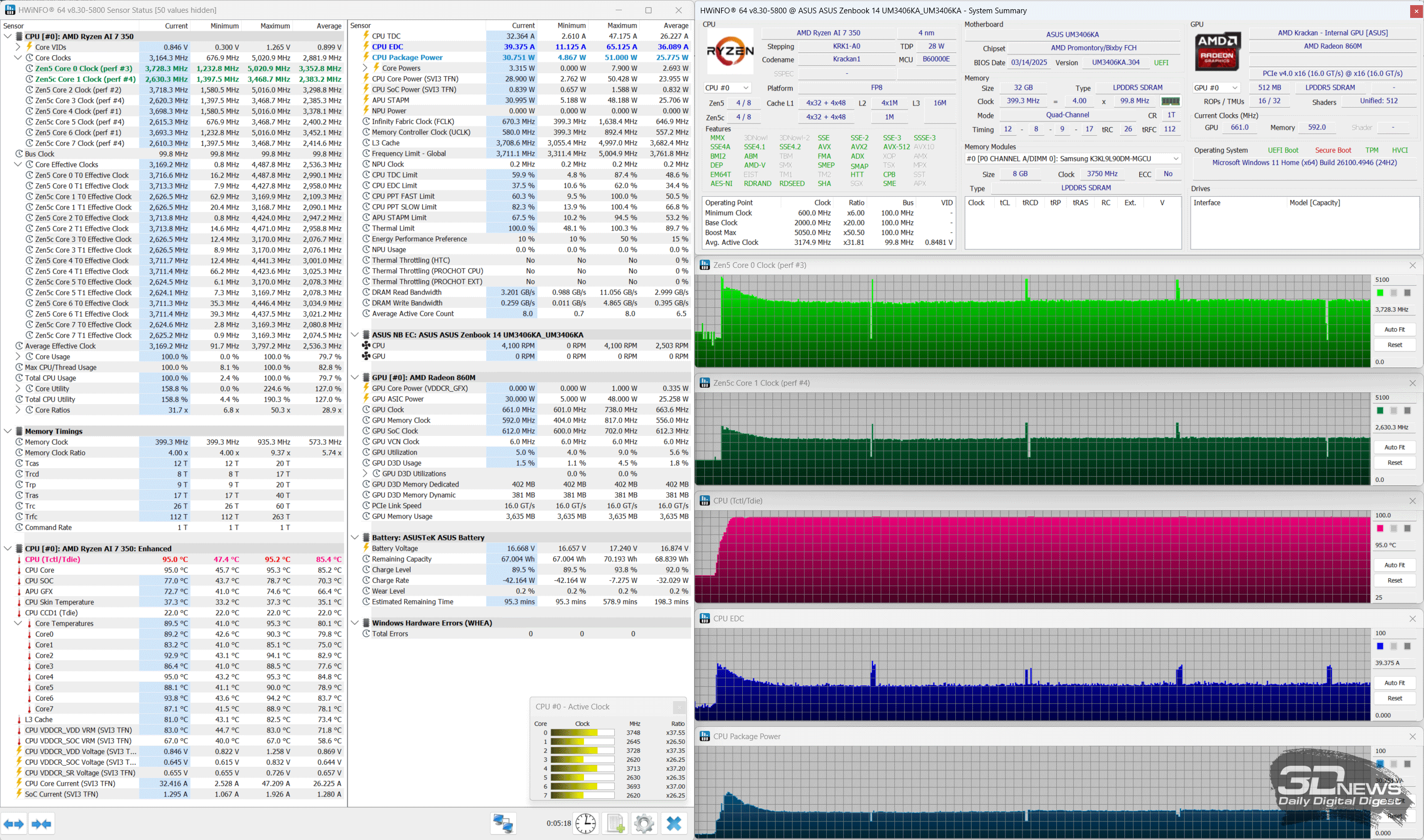Click the graph icon of Zen5 Core 0 Clock window

point(705,265)
